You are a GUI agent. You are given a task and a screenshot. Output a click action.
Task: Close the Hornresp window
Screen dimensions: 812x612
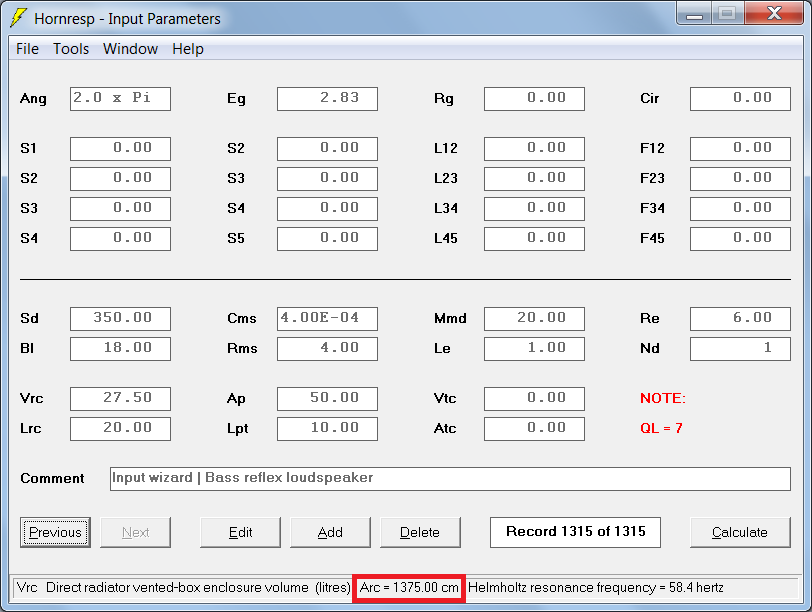click(774, 13)
